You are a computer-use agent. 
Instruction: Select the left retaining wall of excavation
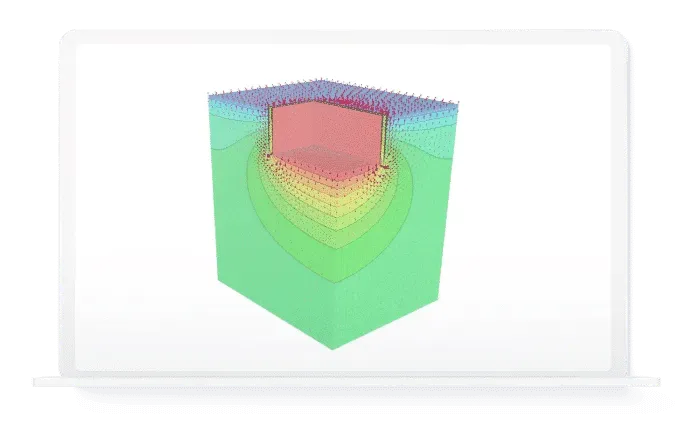click(x=269, y=130)
